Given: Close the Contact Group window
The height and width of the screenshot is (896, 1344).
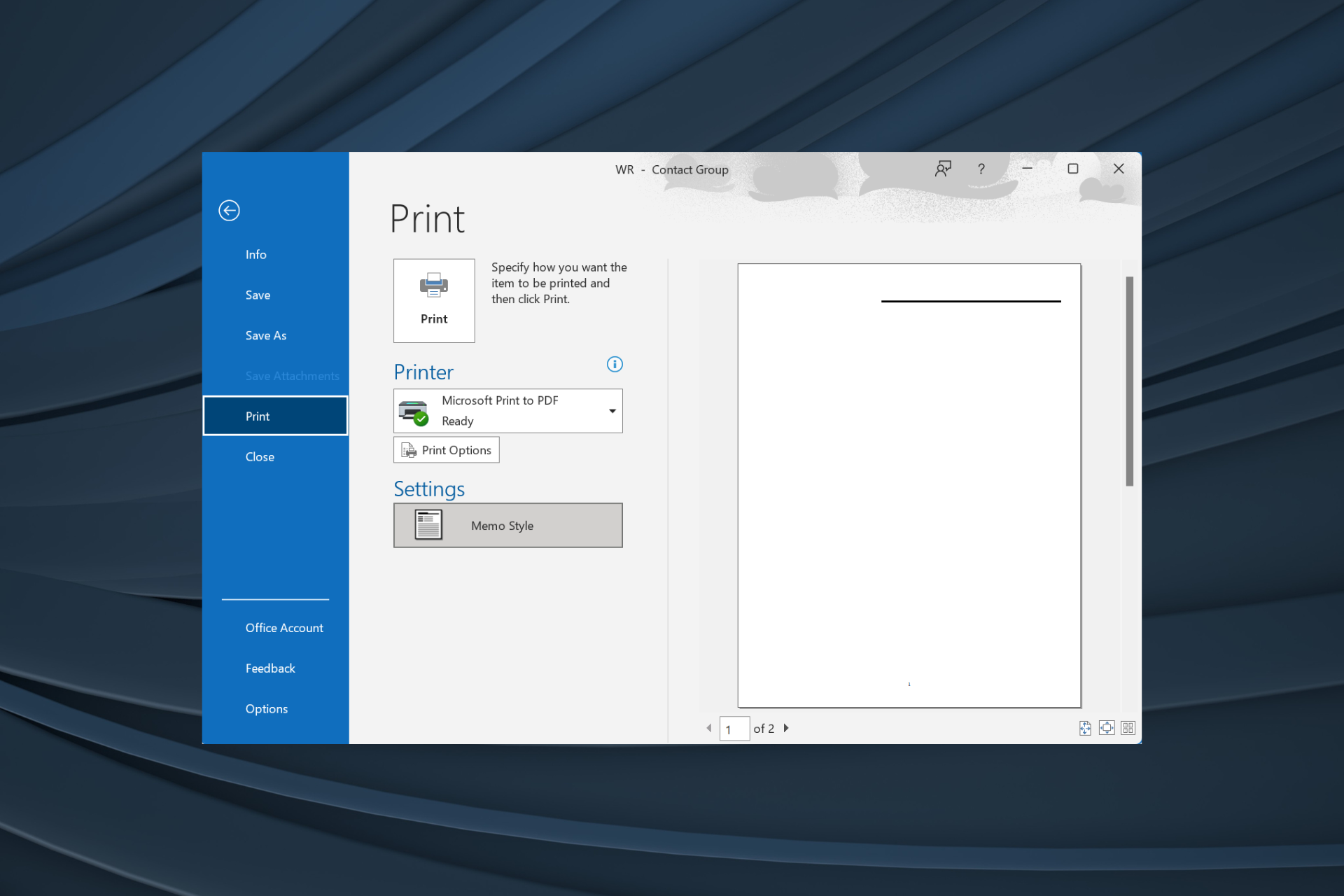Looking at the screenshot, I should 1119,169.
